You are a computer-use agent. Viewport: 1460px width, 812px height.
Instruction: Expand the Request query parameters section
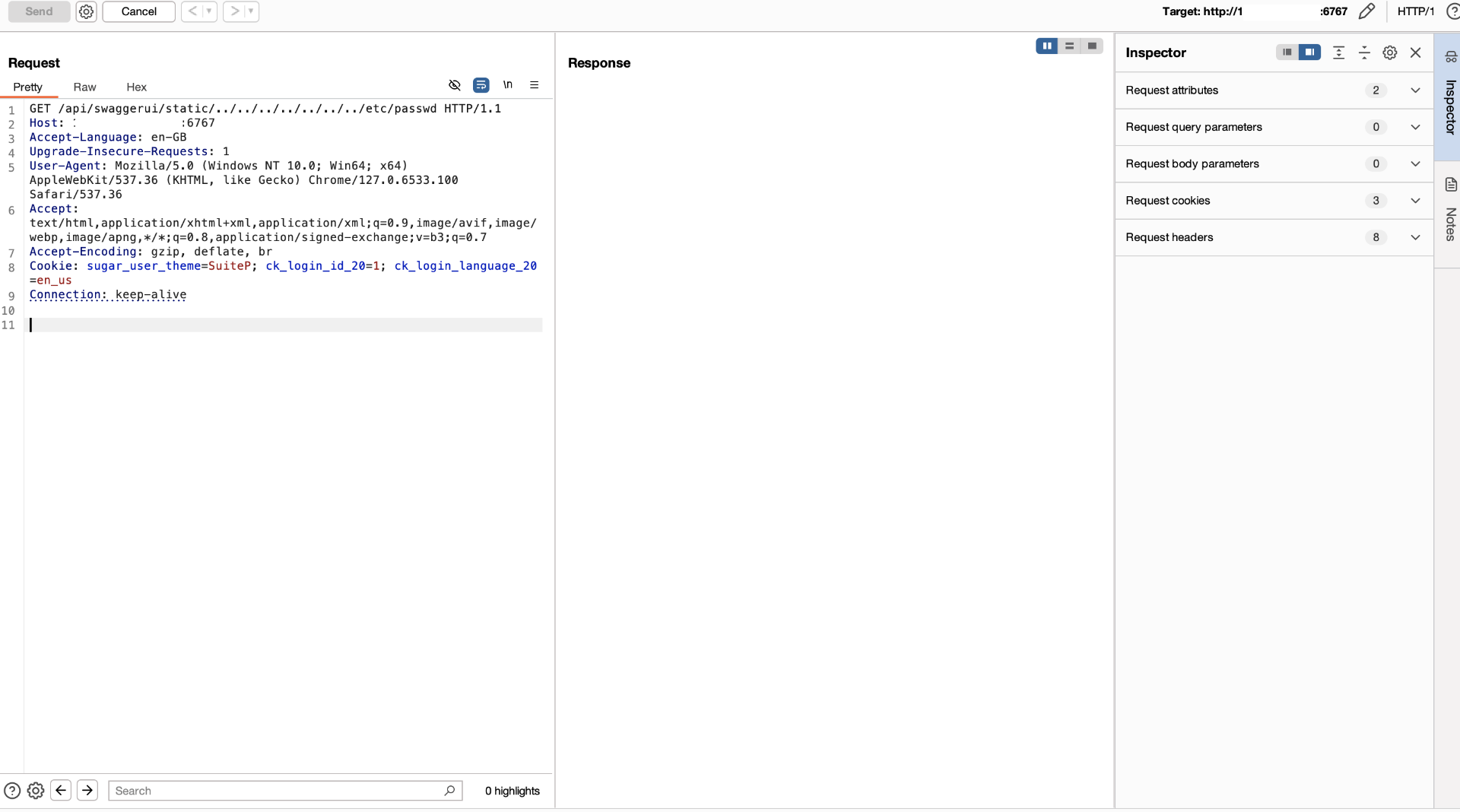point(1415,127)
